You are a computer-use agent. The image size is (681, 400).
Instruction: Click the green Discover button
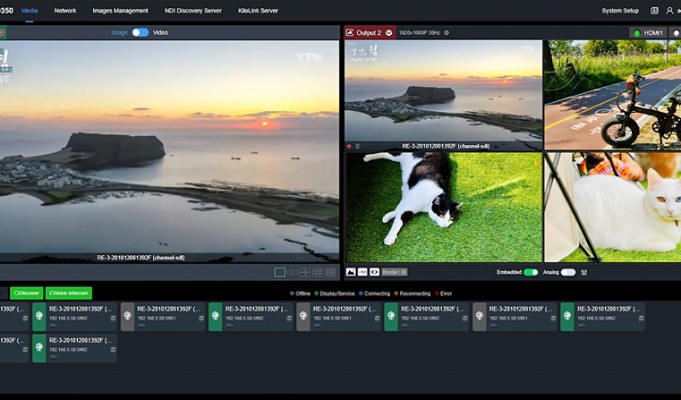point(26,293)
